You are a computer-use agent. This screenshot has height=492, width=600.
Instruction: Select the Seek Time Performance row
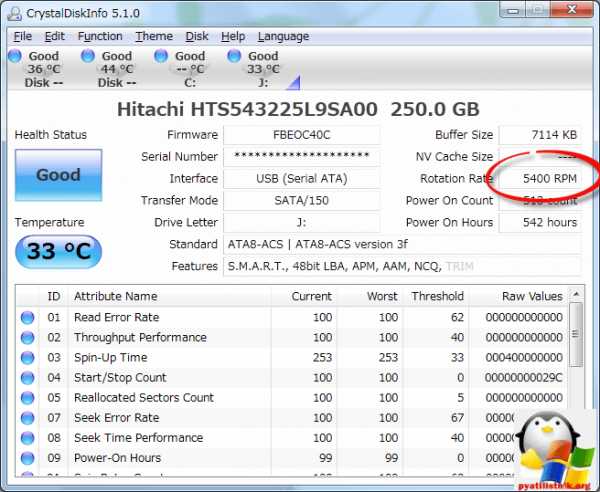pos(292,438)
